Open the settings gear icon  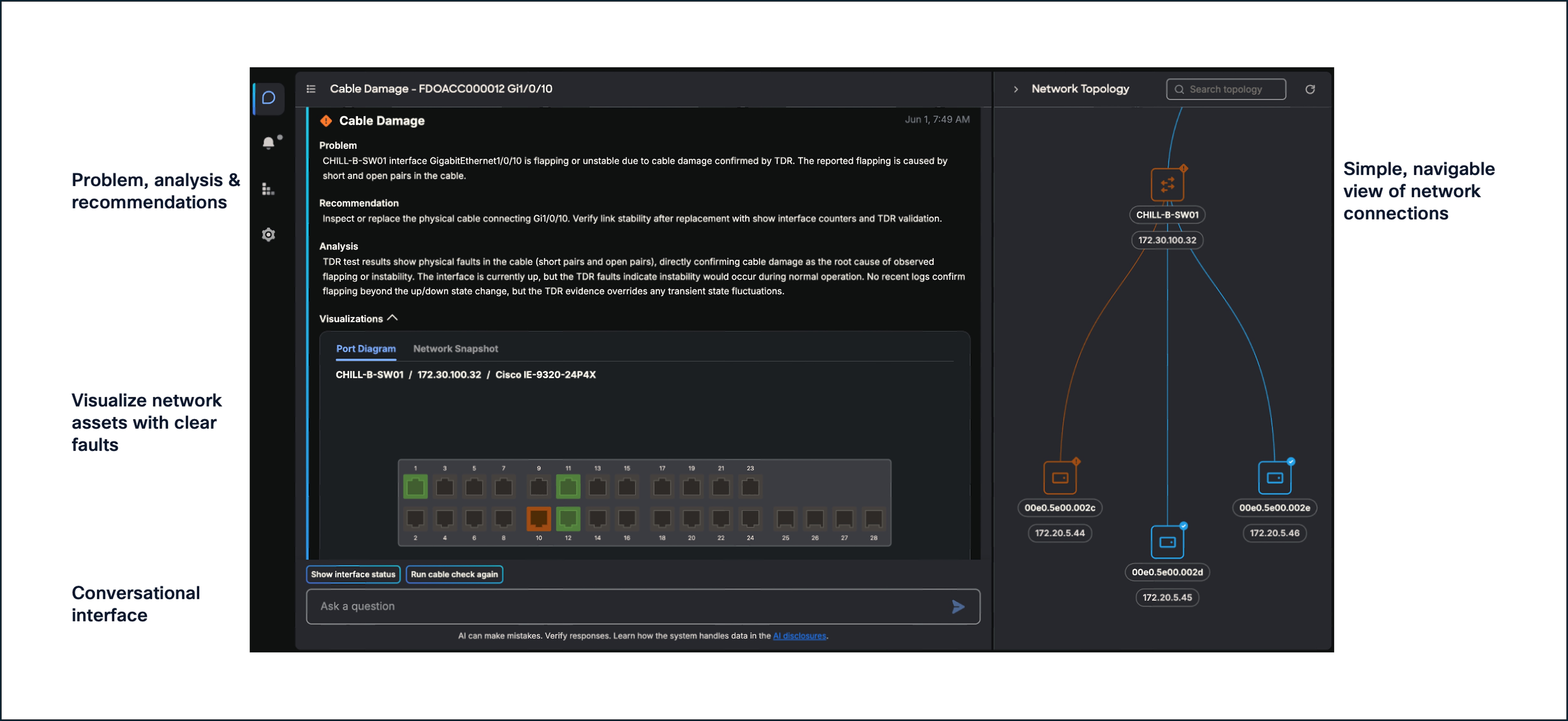click(x=268, y=234)
